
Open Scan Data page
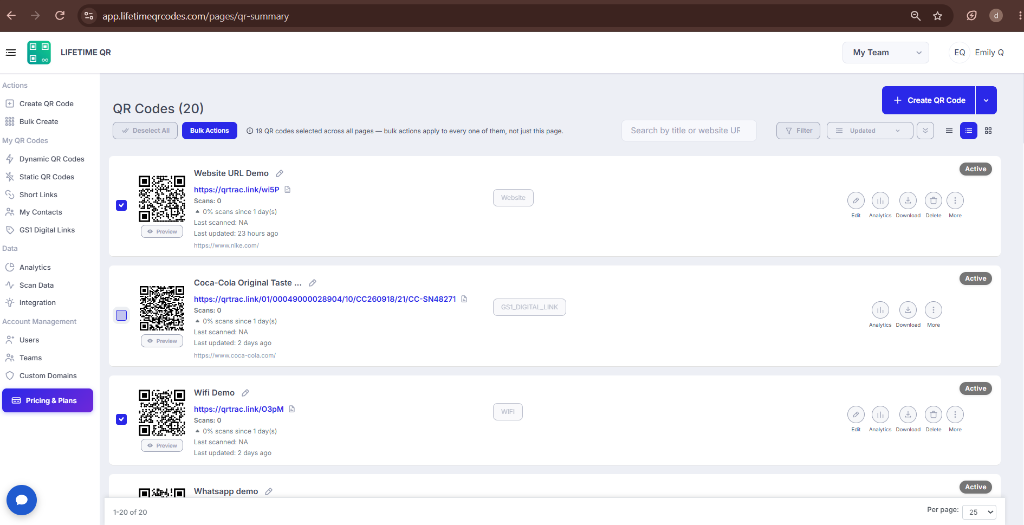pyautogui.click(x=36, y=285)
